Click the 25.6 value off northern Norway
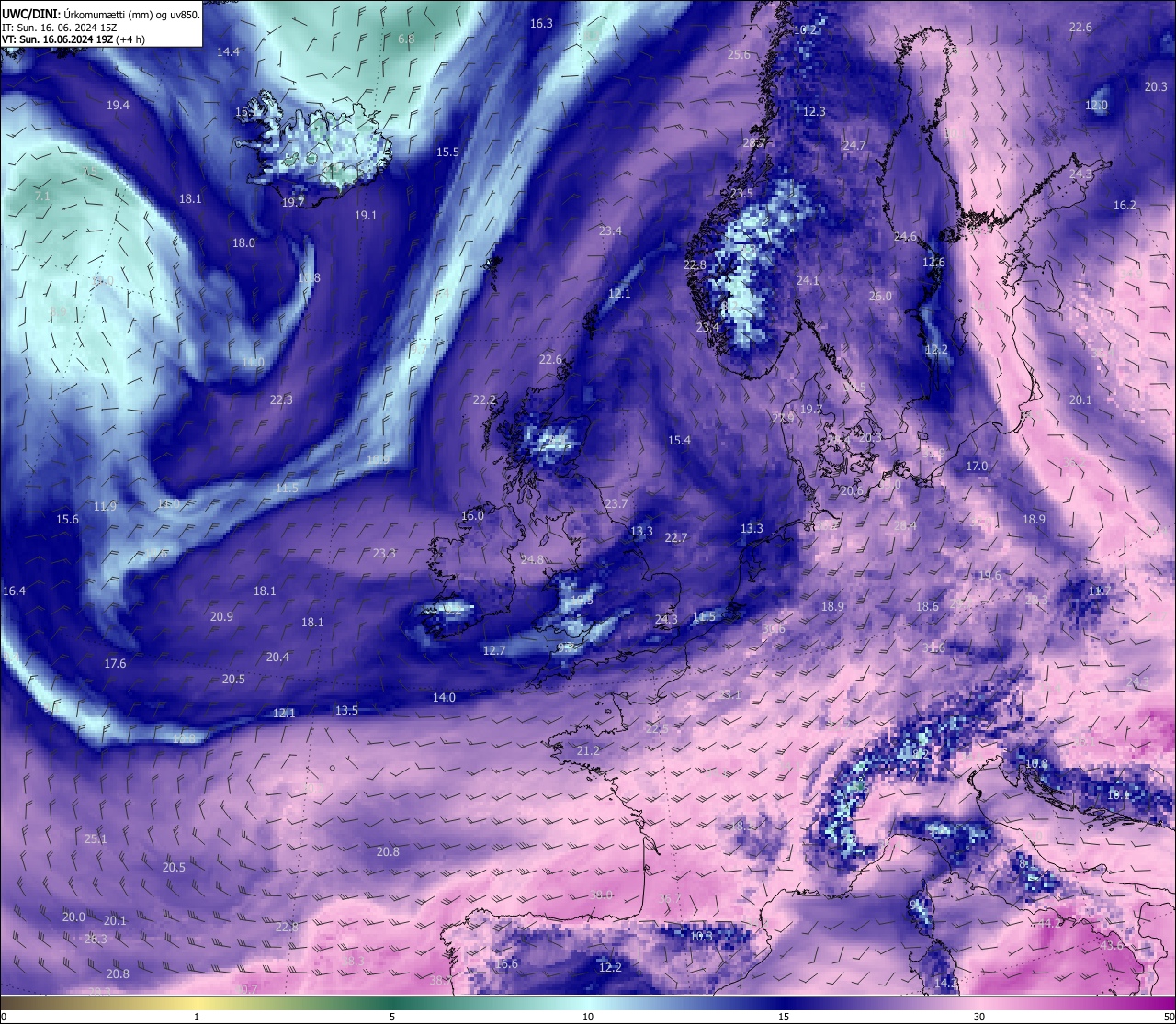This screenshot has height=1024, width=1176. (739, 54)
